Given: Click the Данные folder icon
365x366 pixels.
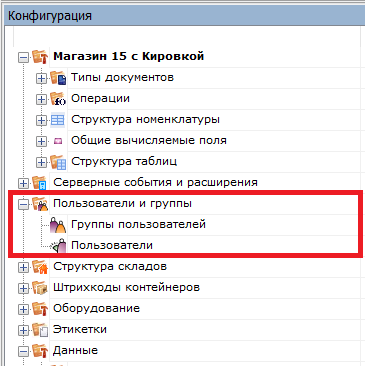Looking at the screenshot, I should (x=40, y=351).
